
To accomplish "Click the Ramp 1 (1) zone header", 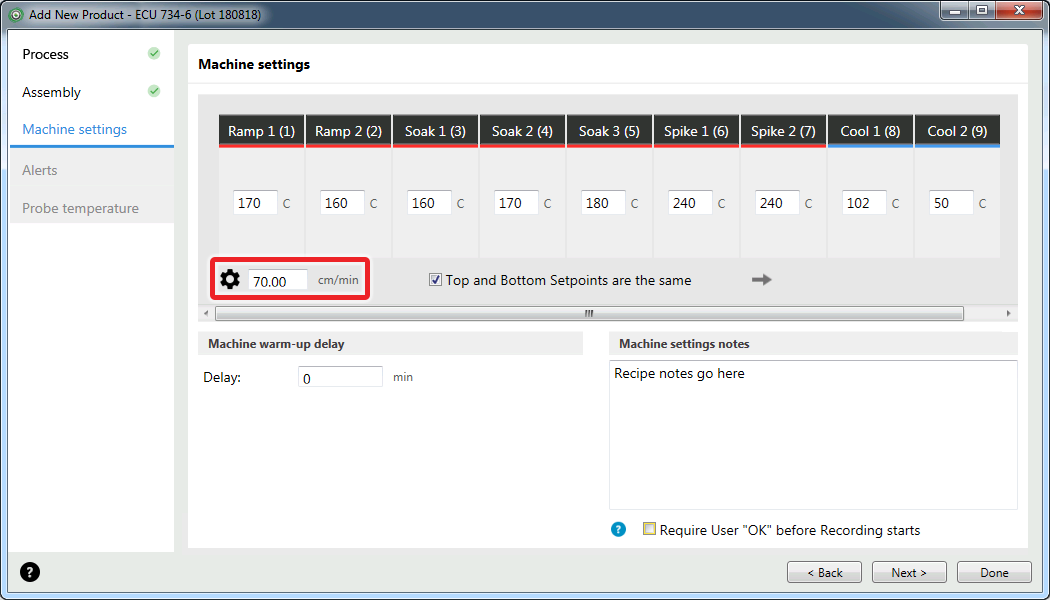I will point(262,131).
